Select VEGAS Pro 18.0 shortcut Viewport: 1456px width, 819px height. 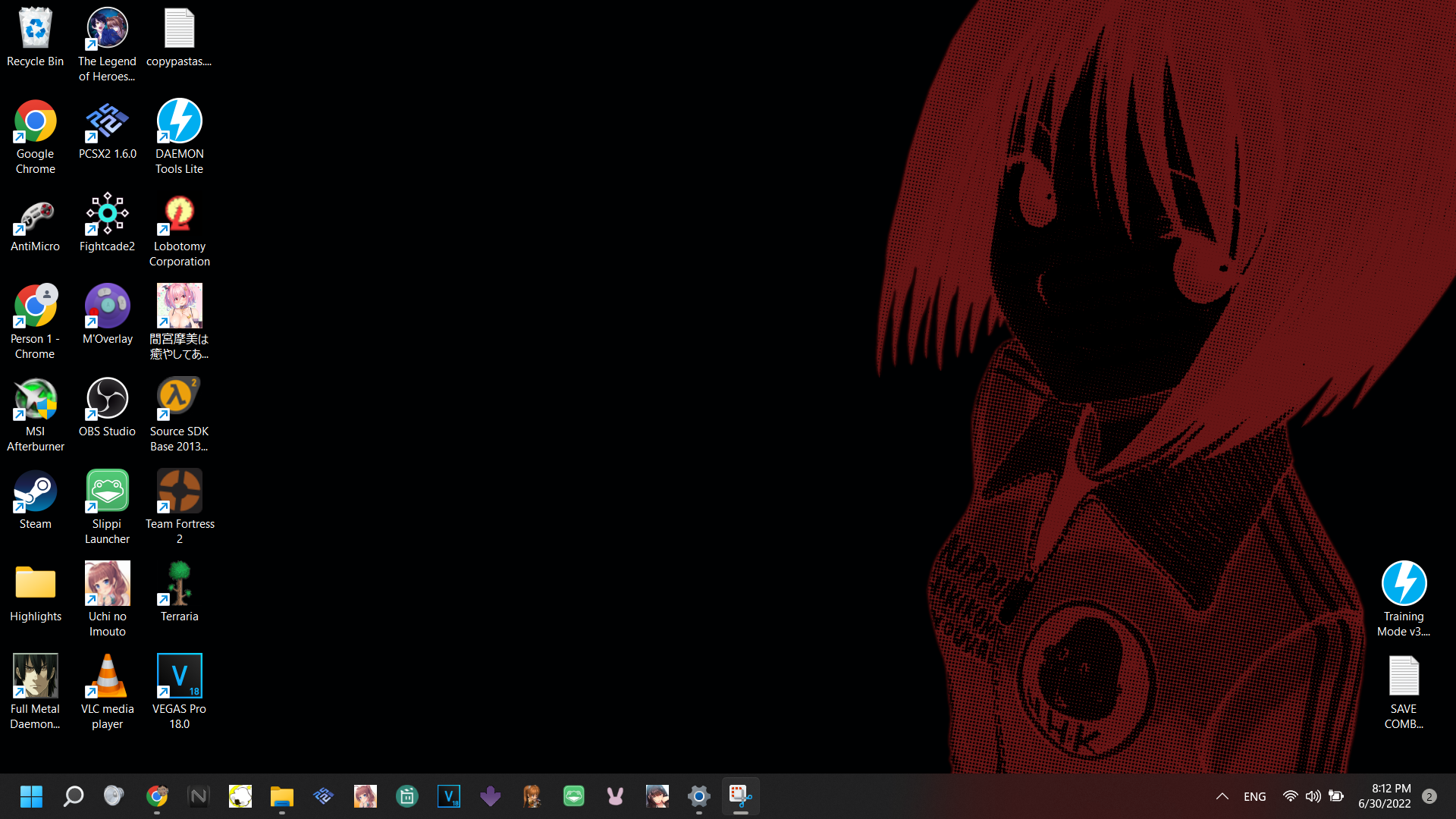[x=179, y=676]
